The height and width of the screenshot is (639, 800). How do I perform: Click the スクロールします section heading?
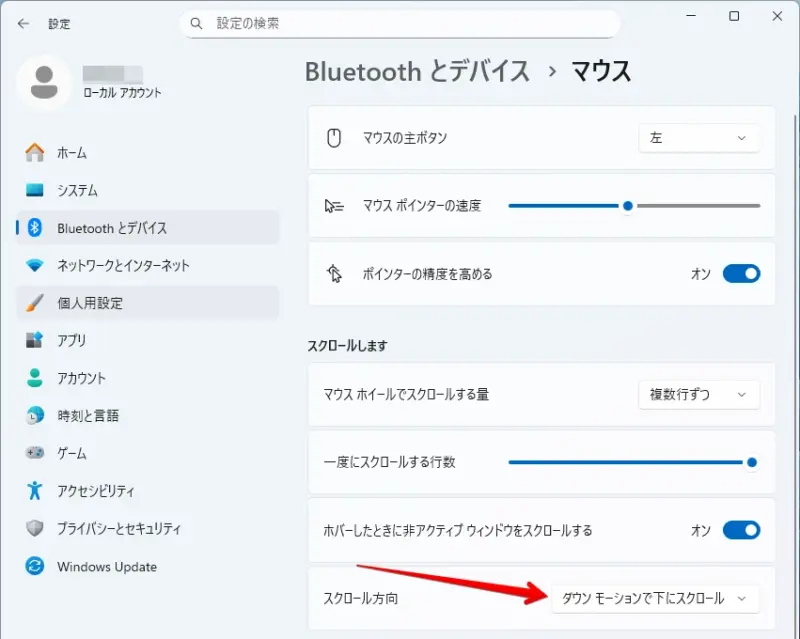click(347, 346)
